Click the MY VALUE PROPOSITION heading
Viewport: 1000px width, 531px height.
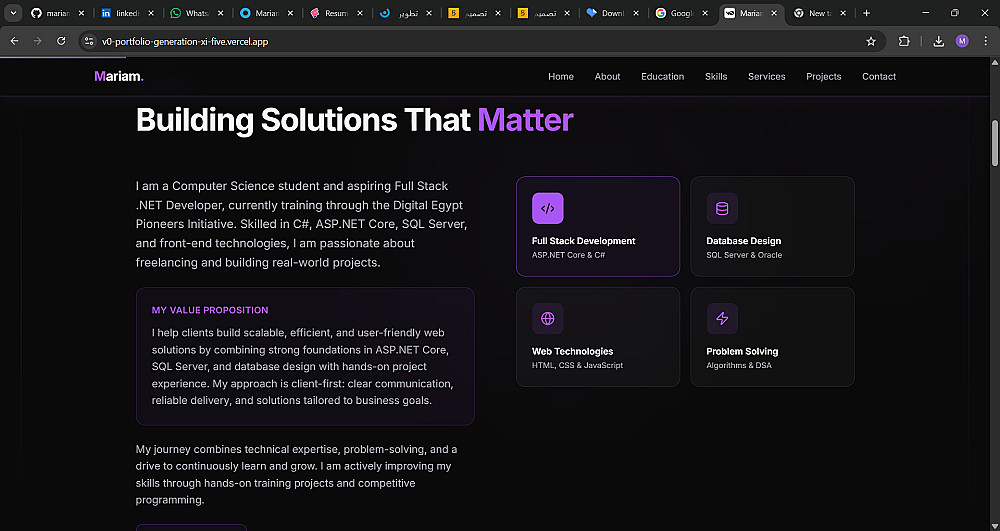pyautogui.click(x=210, y=310)
